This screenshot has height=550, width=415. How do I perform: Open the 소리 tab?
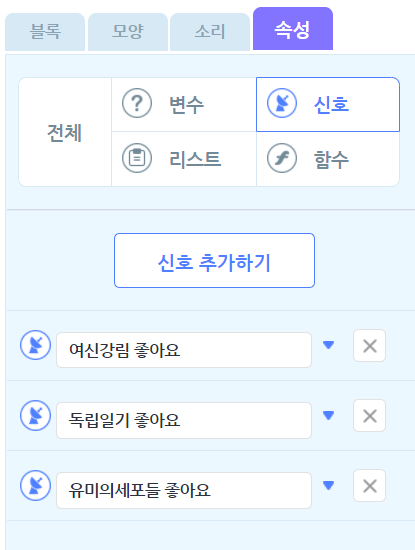coord(210,32)
